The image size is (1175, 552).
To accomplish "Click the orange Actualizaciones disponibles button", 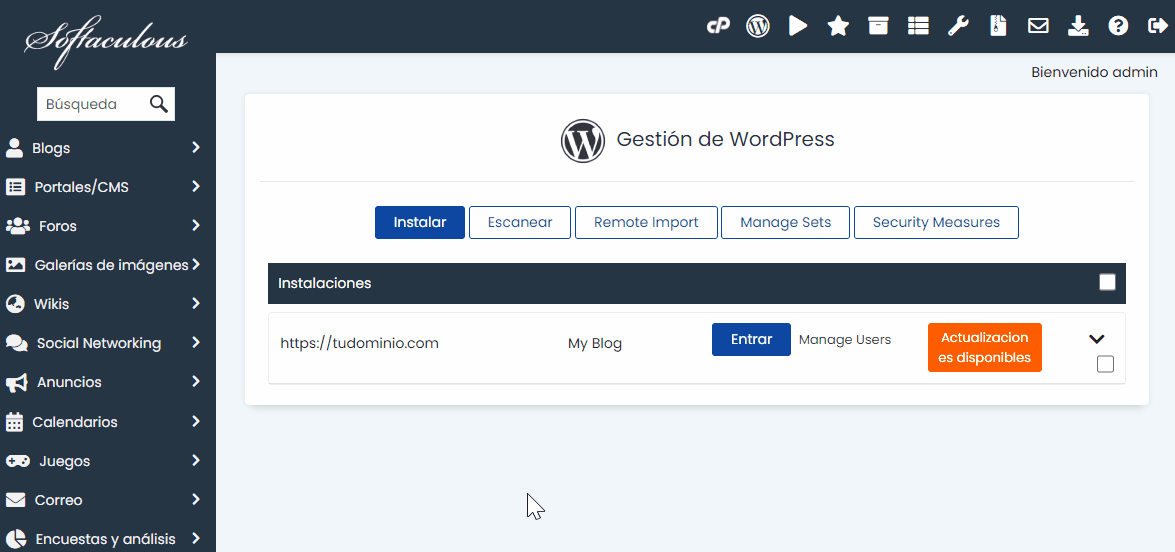I will (985, 348).
